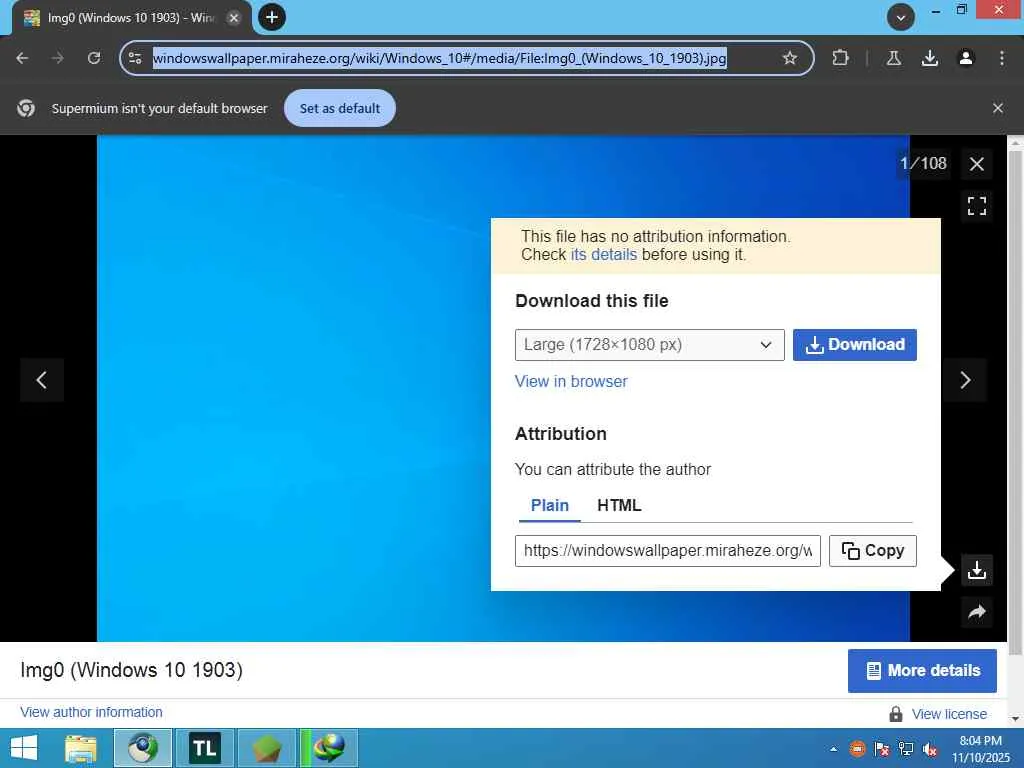Open a new tab with plus button
Viewport: 1024px width, 768px height.
272,17
